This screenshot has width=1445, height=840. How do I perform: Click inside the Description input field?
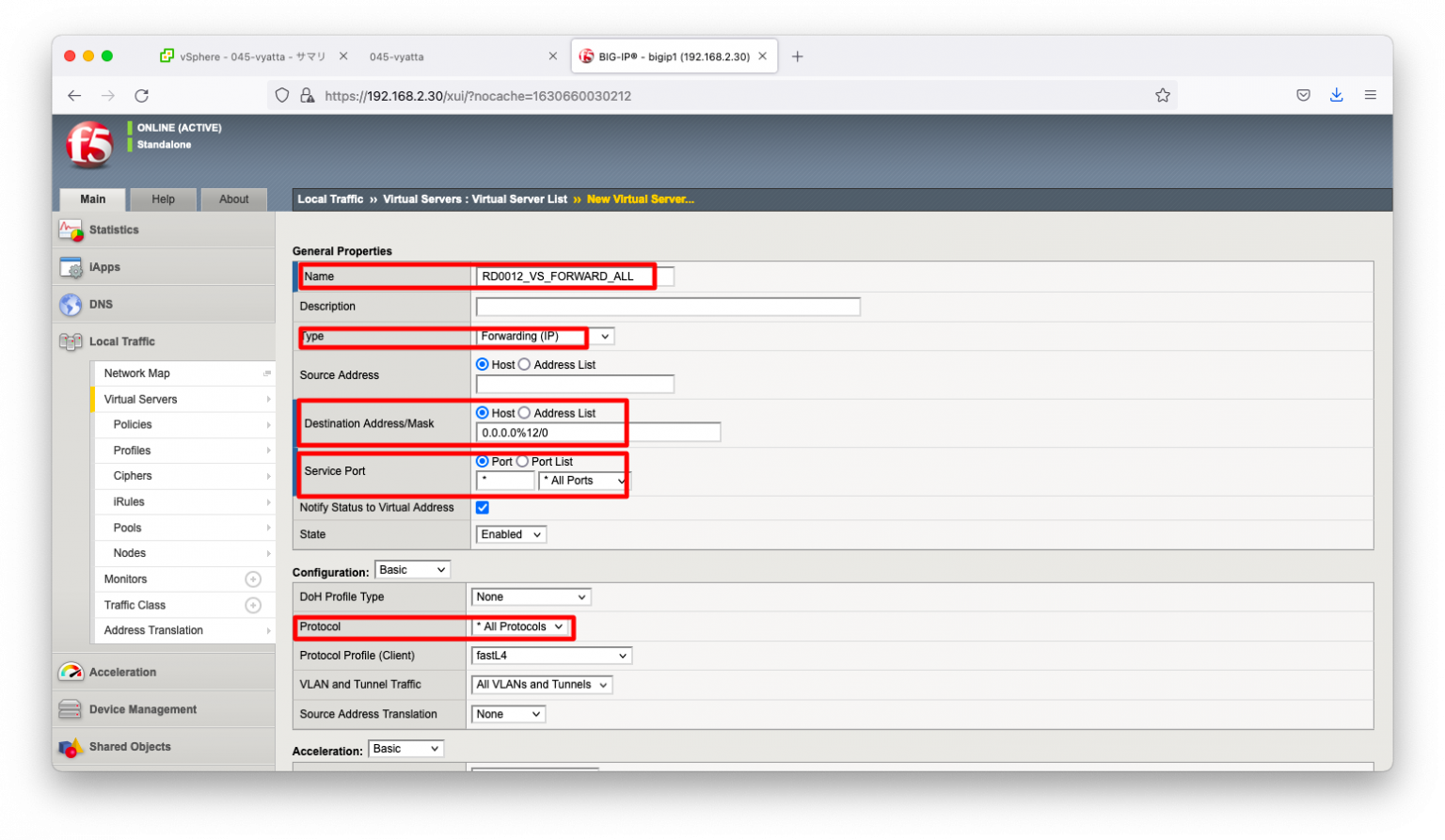(667, 306)
